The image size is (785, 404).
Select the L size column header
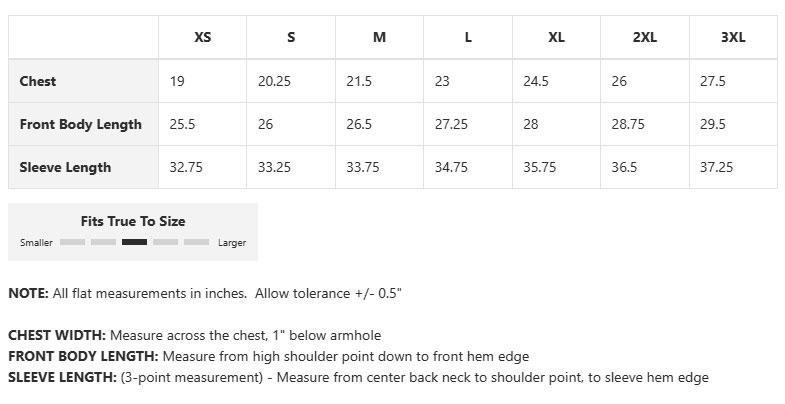468,38
